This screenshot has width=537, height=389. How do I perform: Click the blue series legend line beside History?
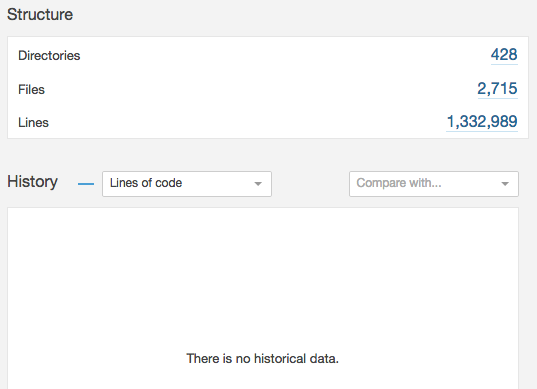coord(86,184)
